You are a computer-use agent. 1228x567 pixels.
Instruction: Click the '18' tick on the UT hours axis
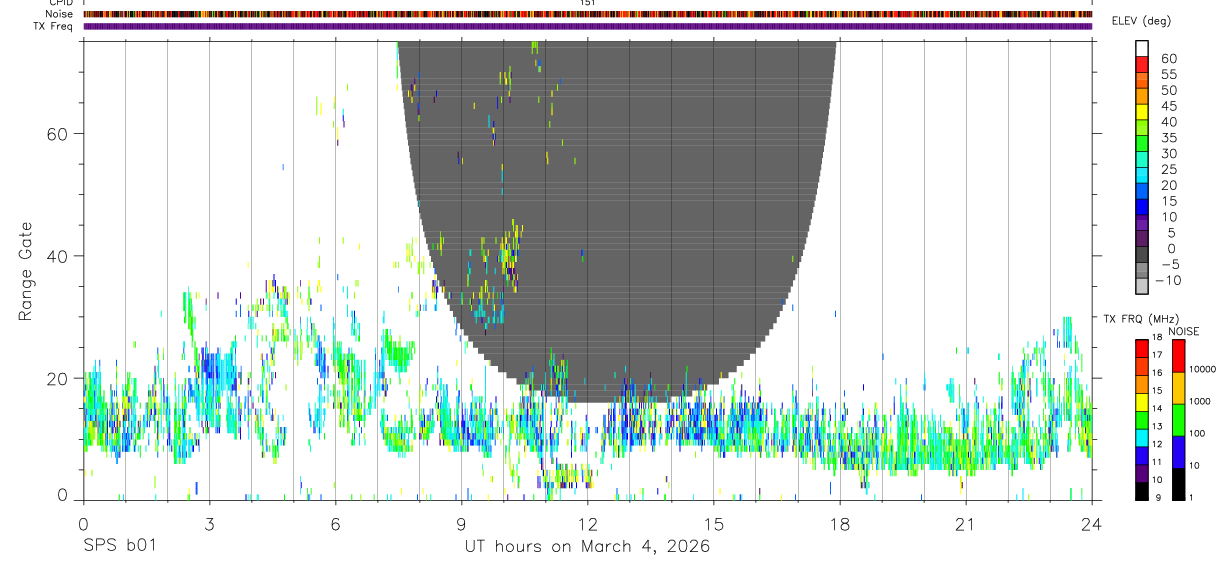pos(840,524)
